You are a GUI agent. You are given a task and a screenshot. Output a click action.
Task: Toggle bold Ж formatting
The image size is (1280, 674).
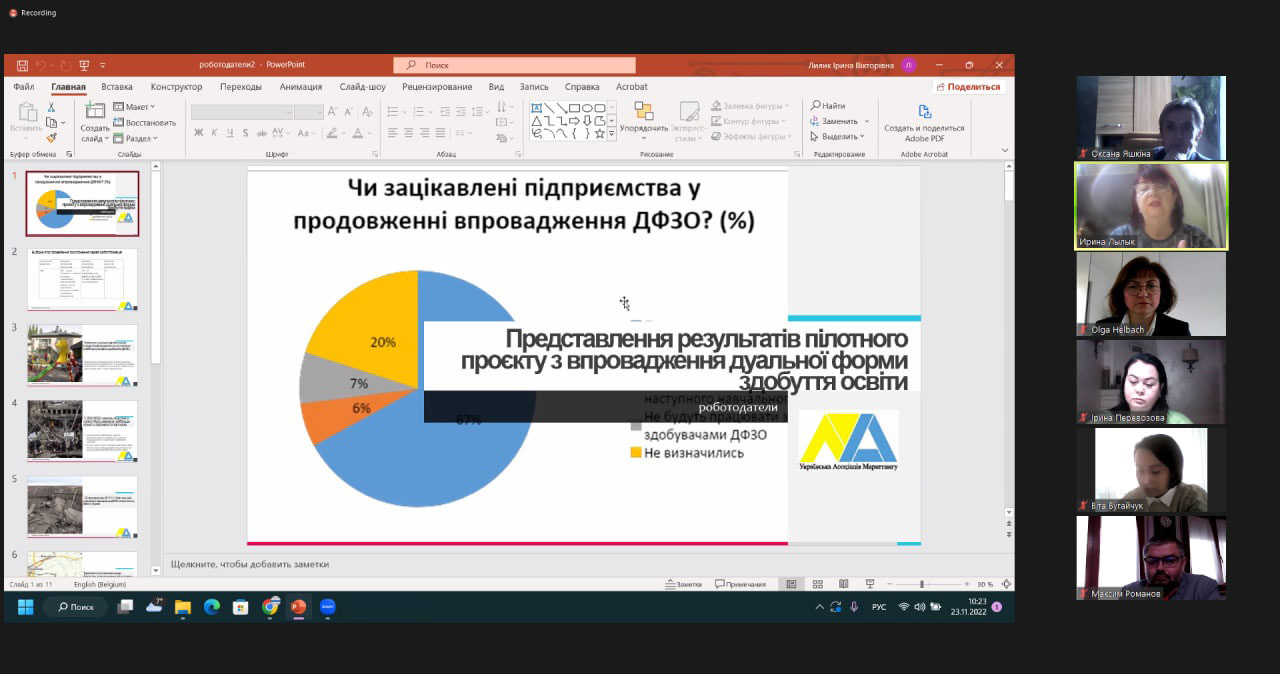[x=198, y=132]
